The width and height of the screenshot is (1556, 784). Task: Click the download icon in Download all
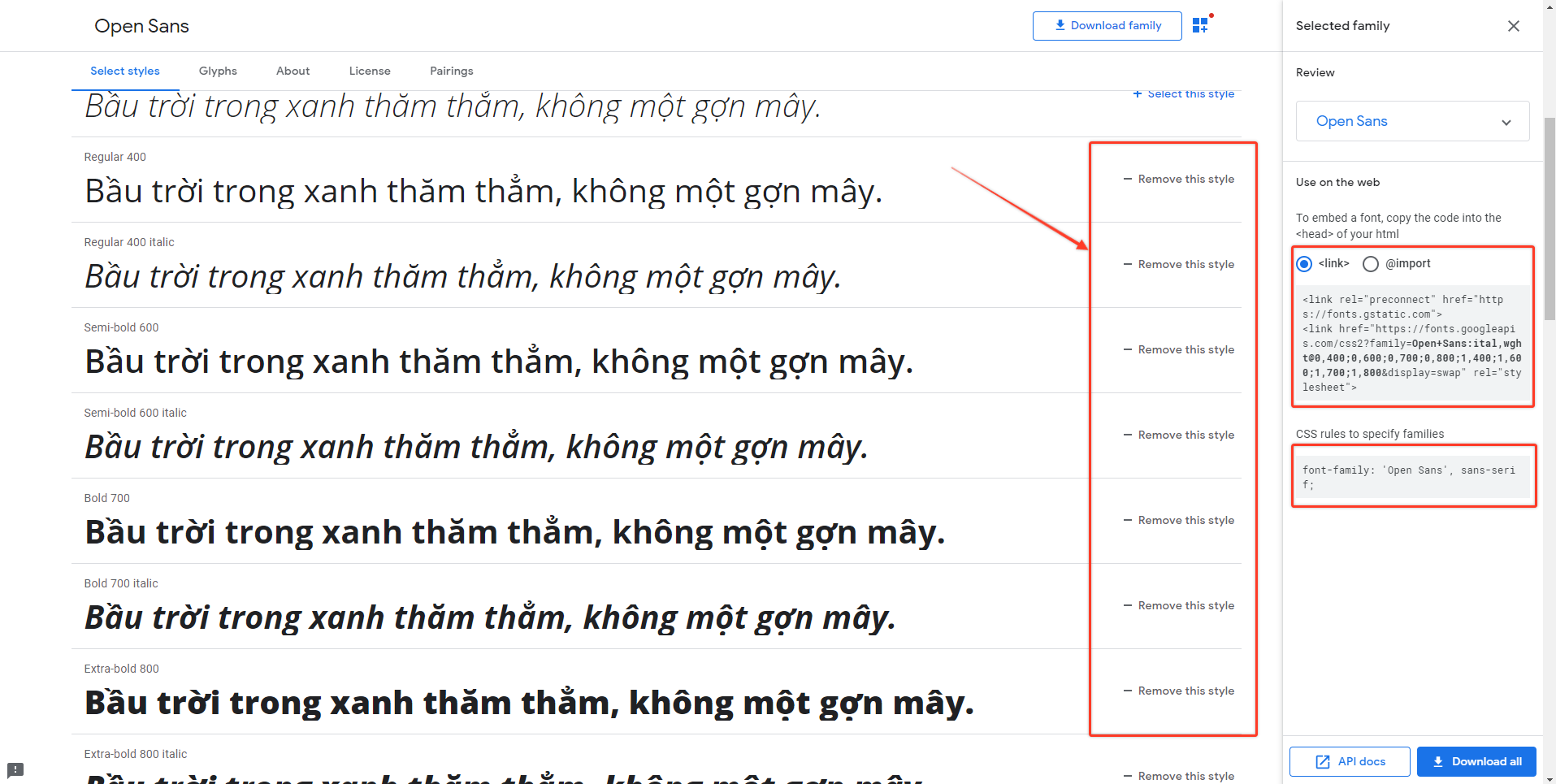point(1438,761)
